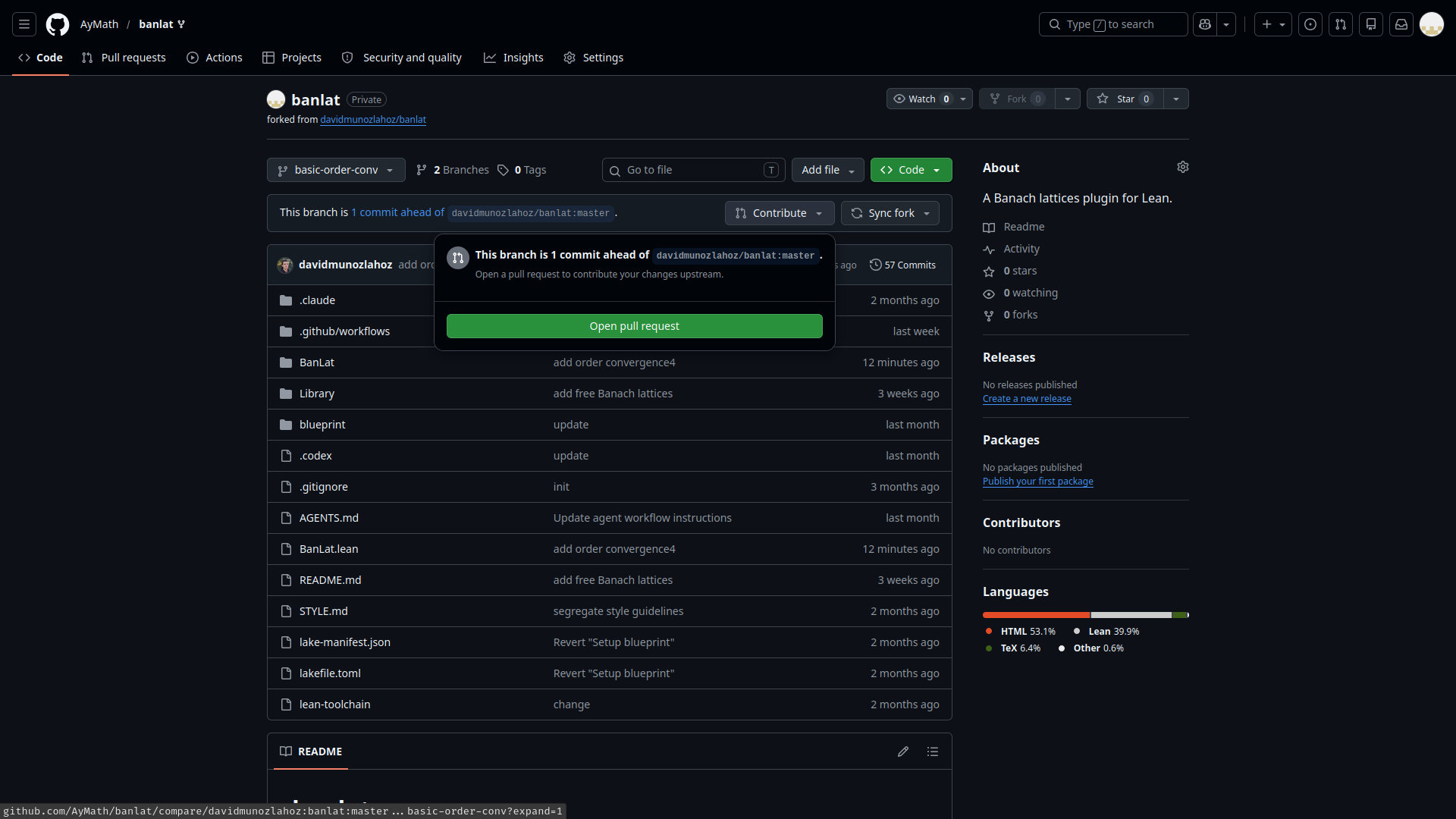Viewport: 1456px width, 819px height.
Task: Switch to the Actions tab
Action: [215, 58]
